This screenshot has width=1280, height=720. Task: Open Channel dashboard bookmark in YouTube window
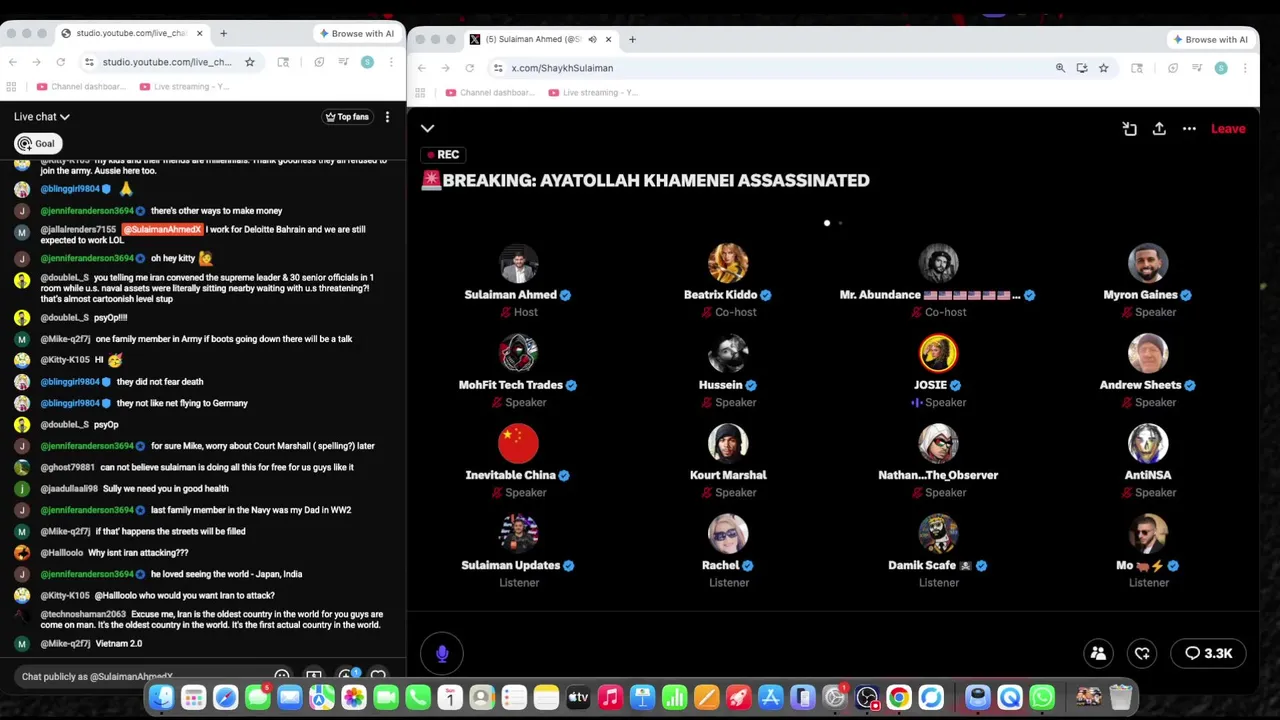(x=81, y=87)
